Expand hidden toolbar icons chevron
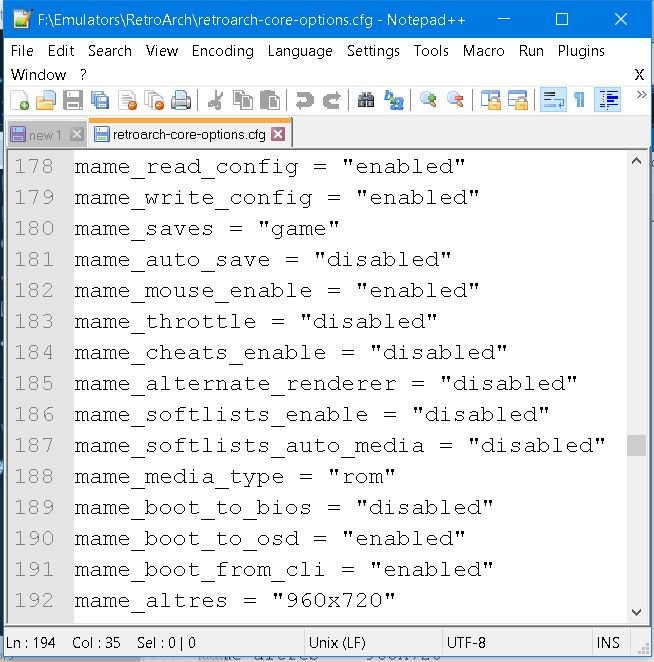This screenshot has height=662, width=654. [x=641, y=95]
